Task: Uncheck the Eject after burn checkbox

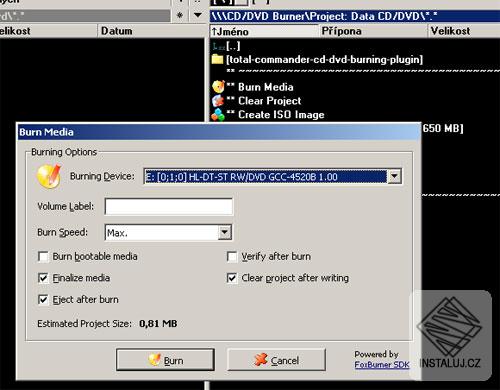Action: pos(43,300)
